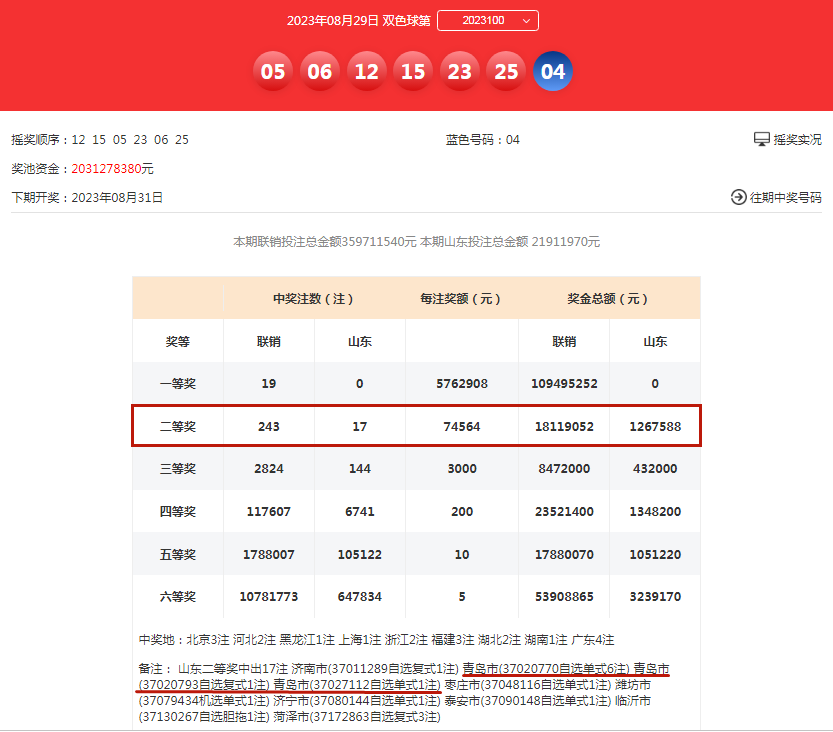Click the blue ball number 04
Image resolution: width=833 pixels, height=732 pixels.
(x=553, y=72)
